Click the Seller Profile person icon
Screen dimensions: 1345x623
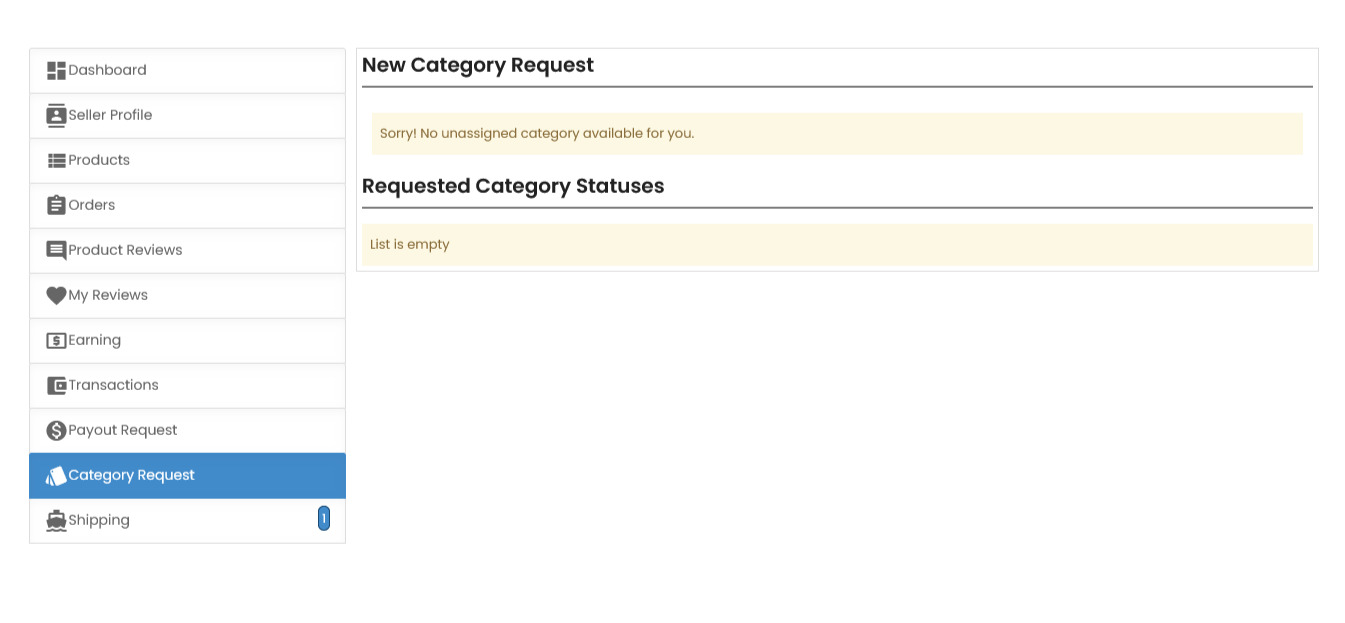[56, 116]
